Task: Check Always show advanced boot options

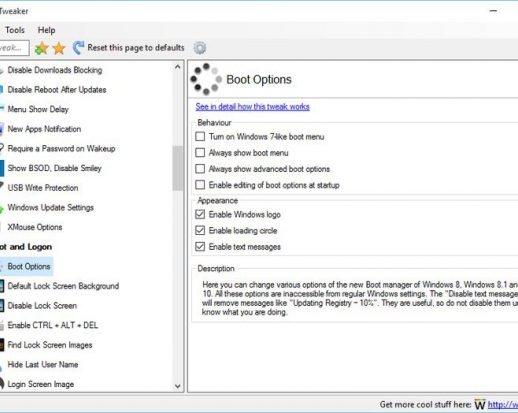Action: pos(200,168)
